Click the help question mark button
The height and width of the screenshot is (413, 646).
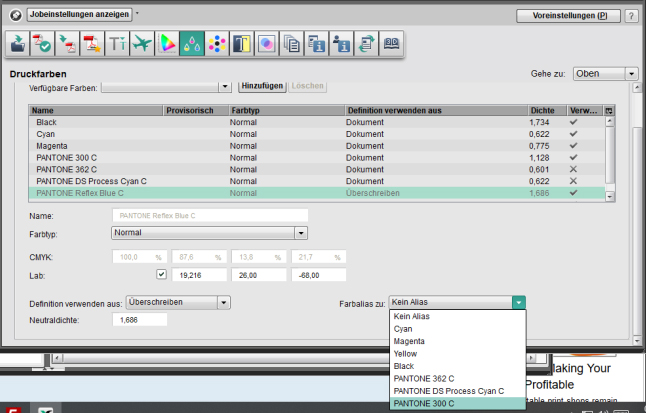tap(631, 16)
